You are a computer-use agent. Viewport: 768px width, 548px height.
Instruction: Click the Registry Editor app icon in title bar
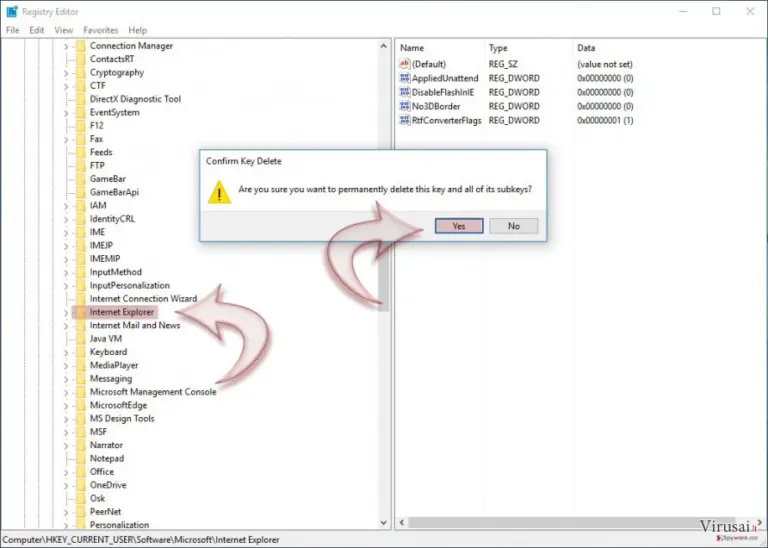(12, 11)
